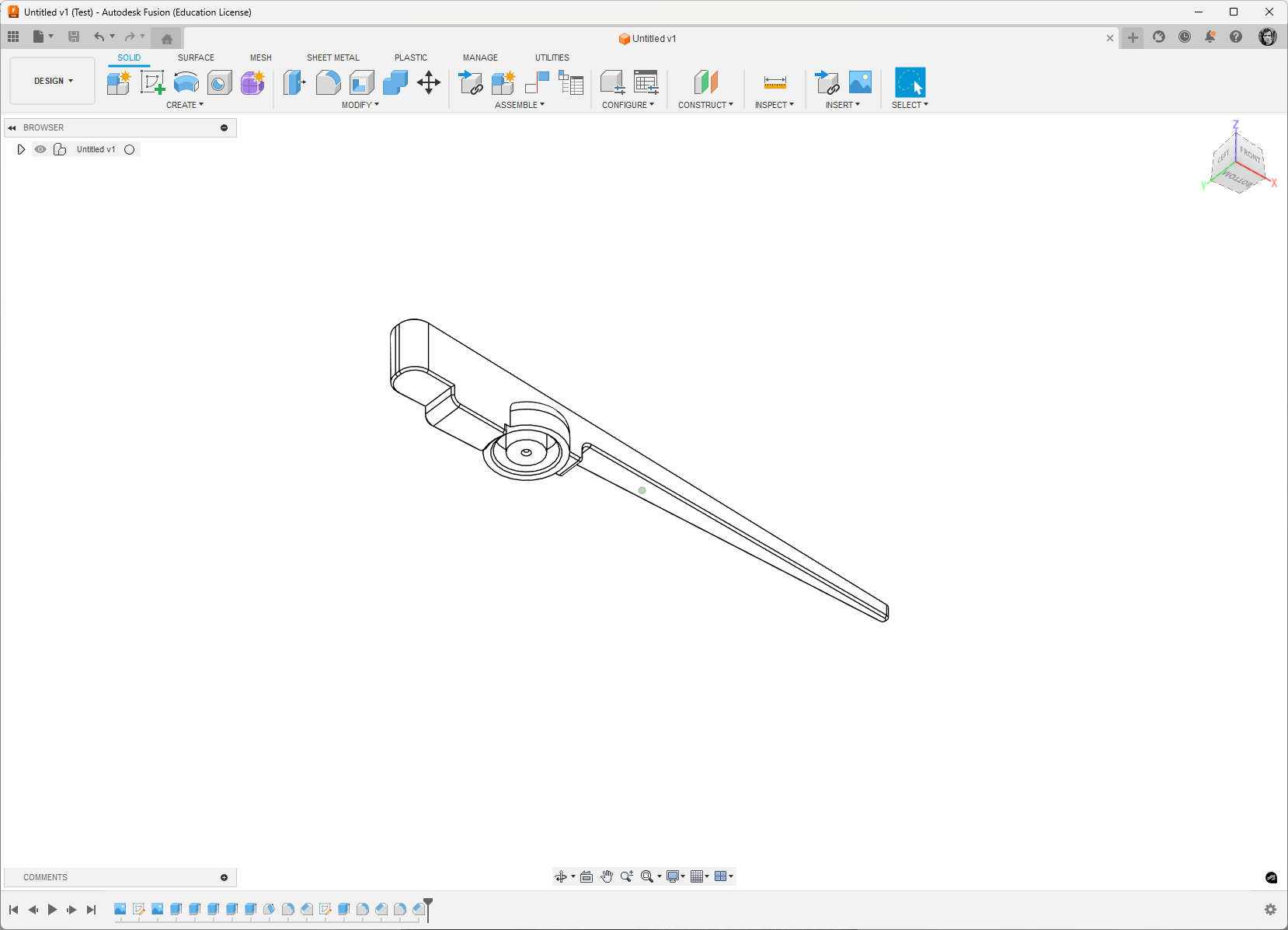Select the Fillet tool
The width and height of the screenshot is (1288, 930).
pos(328,82)
